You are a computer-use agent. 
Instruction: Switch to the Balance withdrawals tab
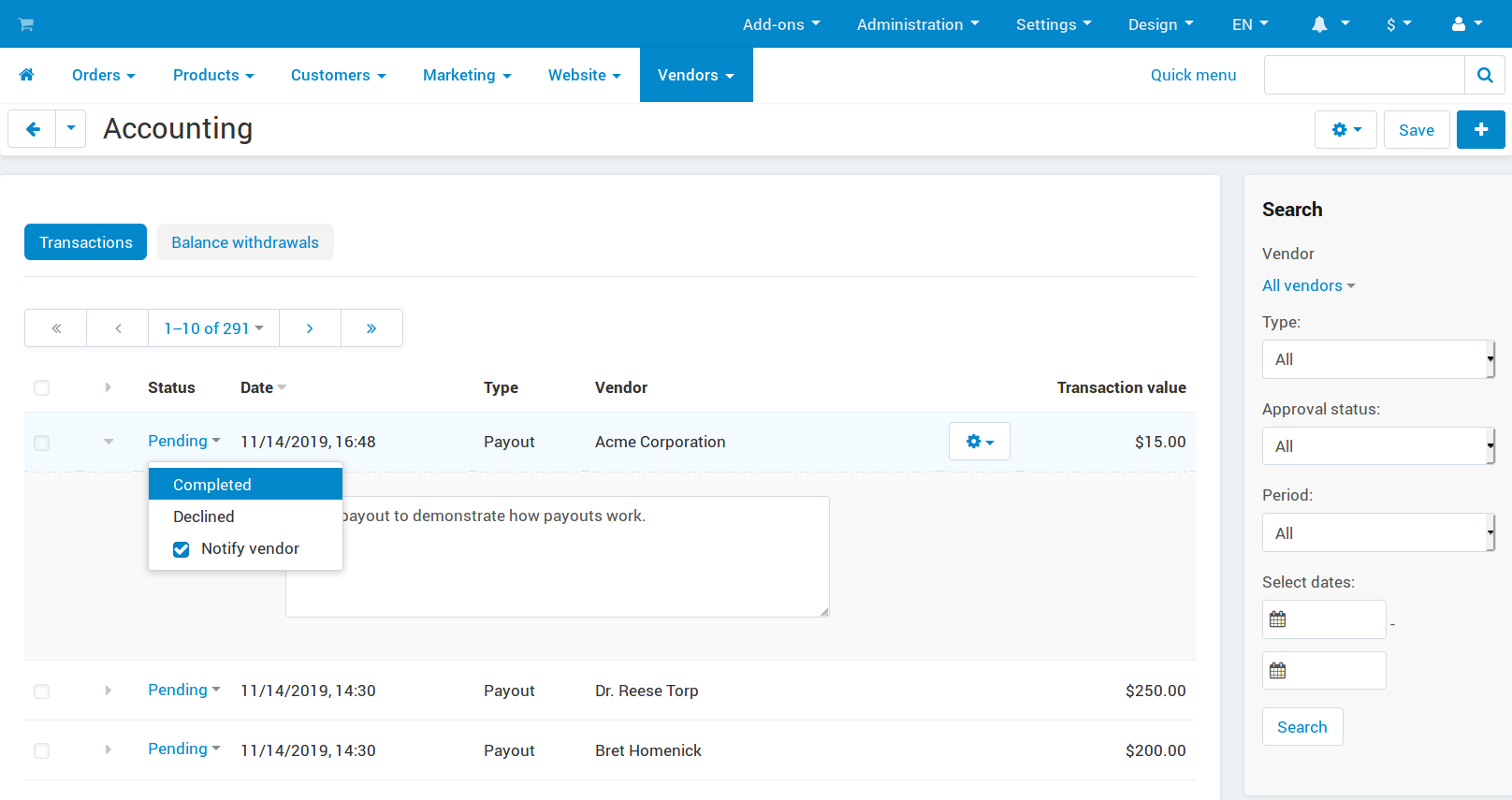click(245, 242)
